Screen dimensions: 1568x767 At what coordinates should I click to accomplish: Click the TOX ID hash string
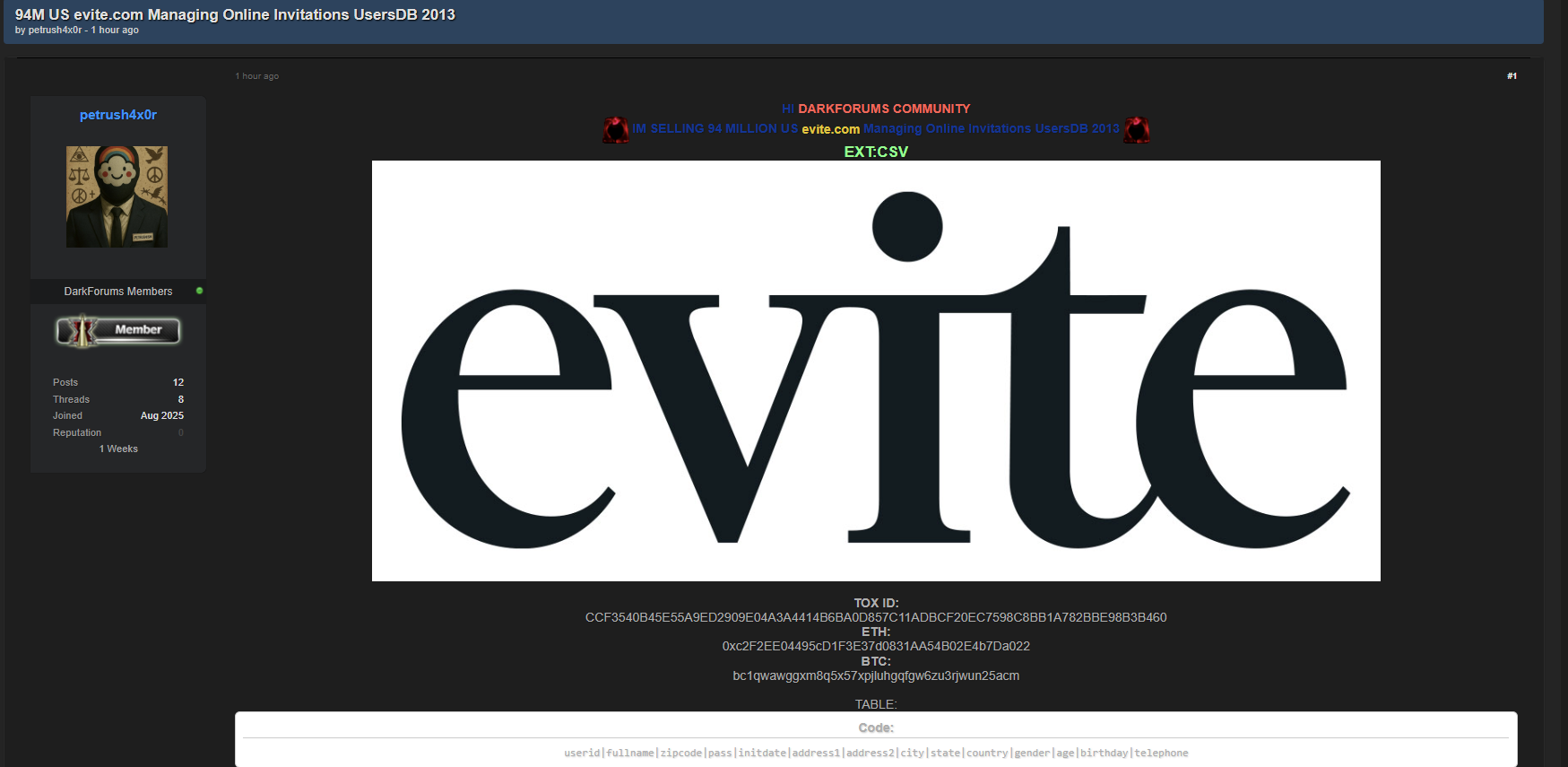(875, 617)
